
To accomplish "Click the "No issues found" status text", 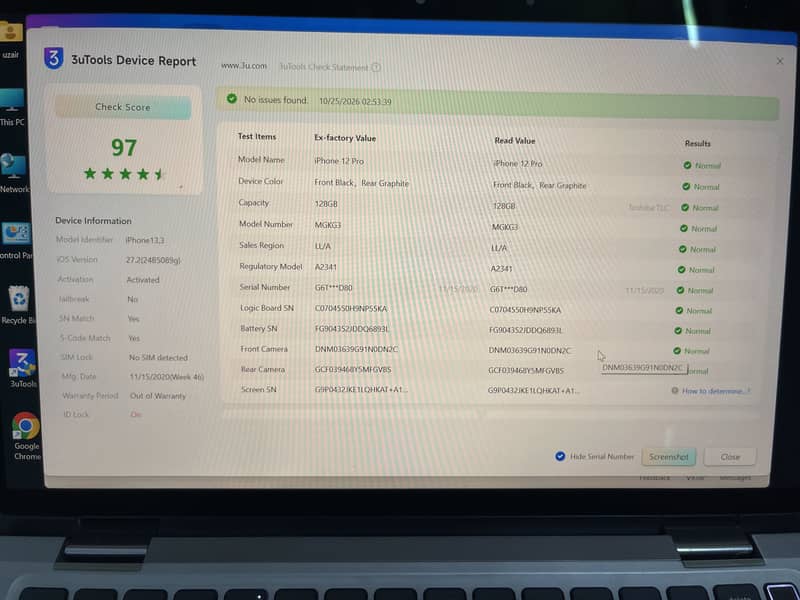I will [x=276, y=100].
